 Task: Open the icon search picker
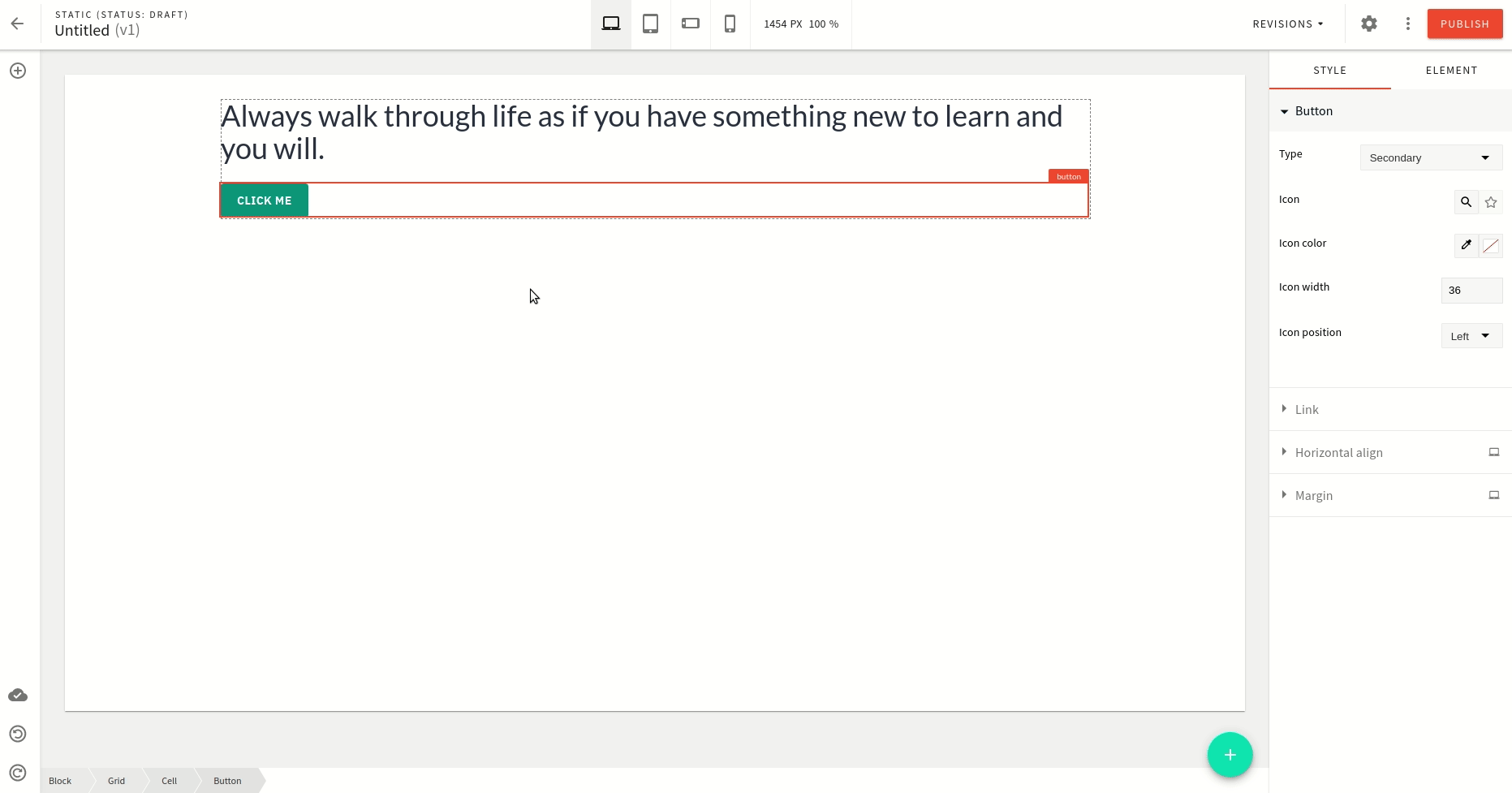click(x=1466, y=202)
